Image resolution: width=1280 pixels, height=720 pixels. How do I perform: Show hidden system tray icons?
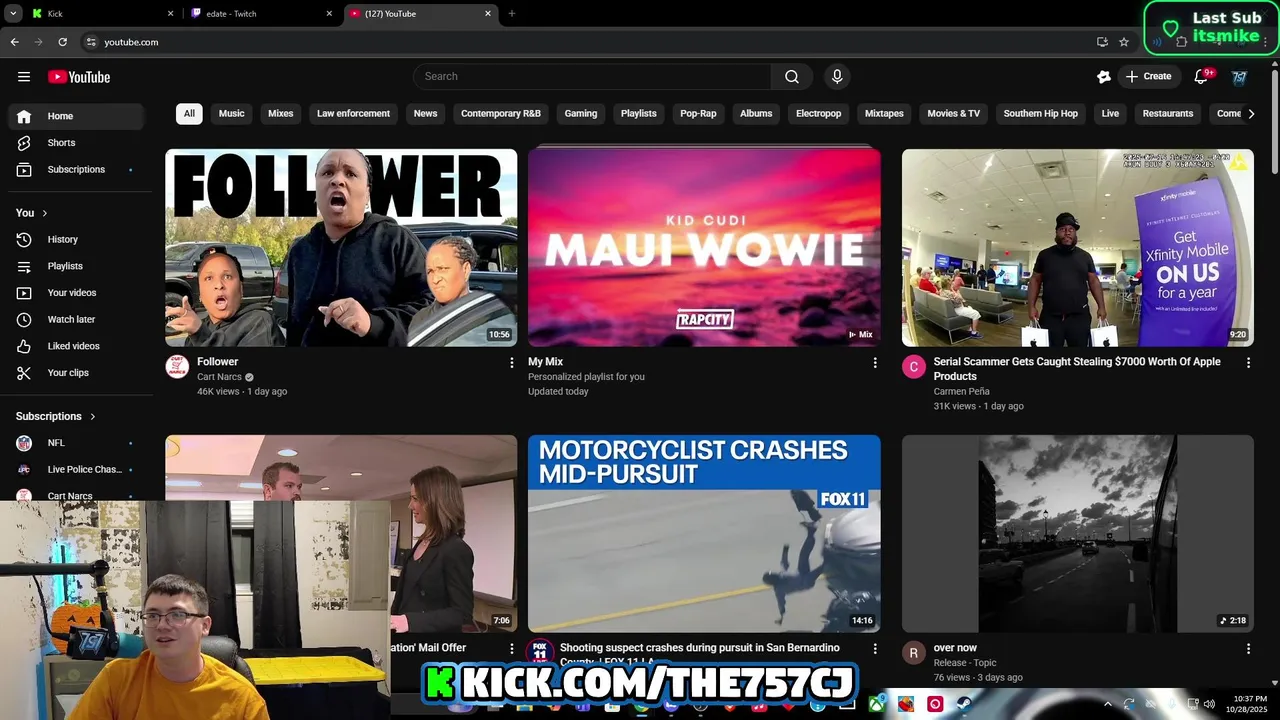click(x=1107, y=704)
